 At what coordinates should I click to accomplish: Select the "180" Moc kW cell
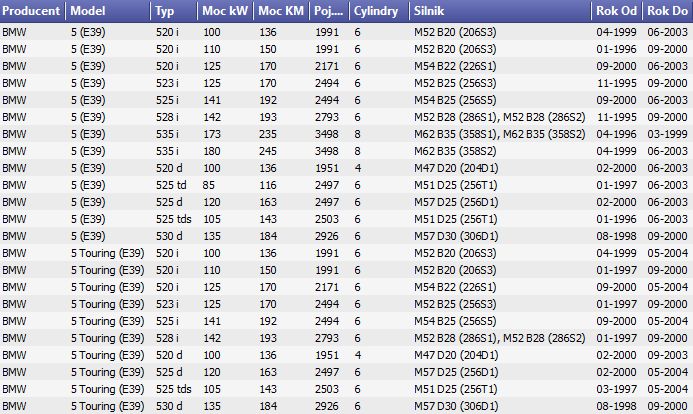click(x=212, y=151)
